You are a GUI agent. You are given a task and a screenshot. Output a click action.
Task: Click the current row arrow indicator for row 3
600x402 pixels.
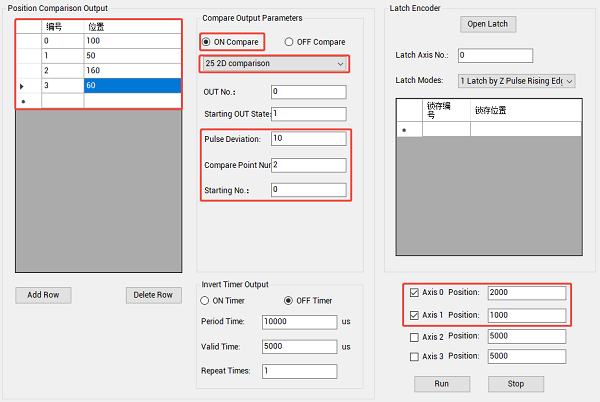pyautogui.click(x=22, y=87)
